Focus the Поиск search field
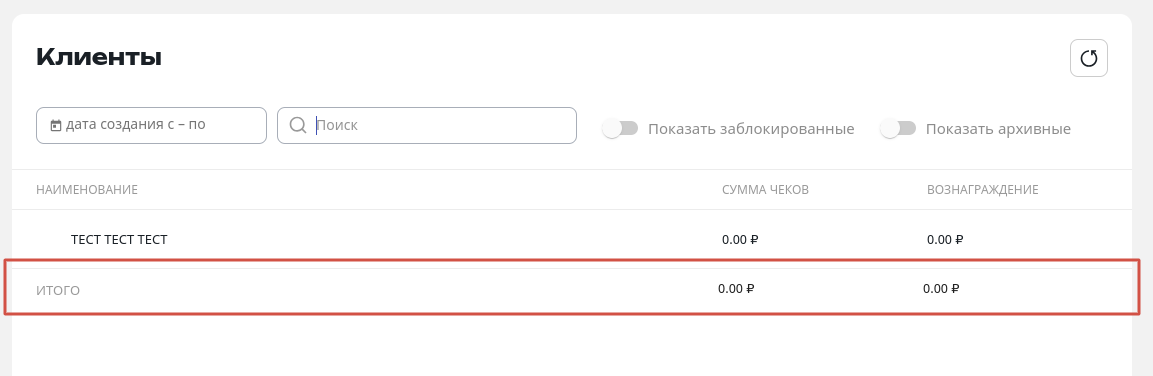Viewport: 1153px width, 376px height. coord(426,125)
